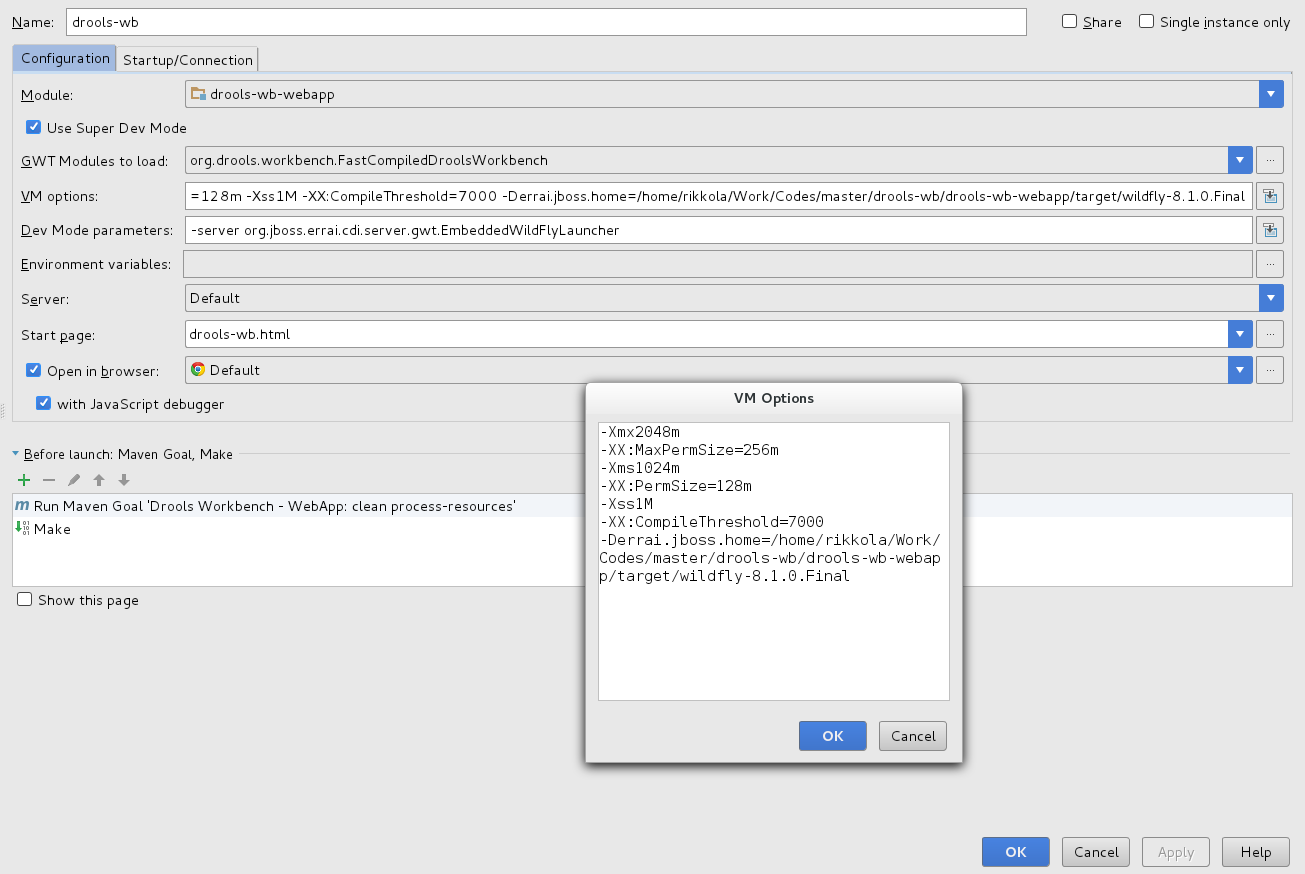Select the Run Maven Goal task row

[x=298, y=506]
